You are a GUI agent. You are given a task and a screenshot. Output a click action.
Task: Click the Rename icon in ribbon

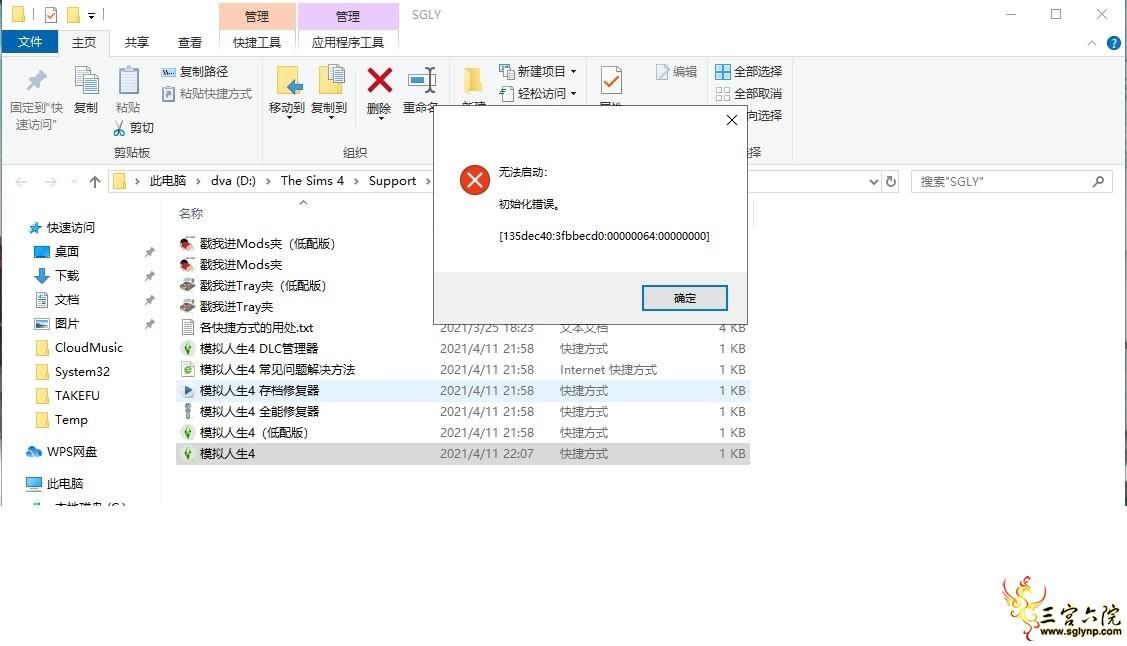(422, 80)
